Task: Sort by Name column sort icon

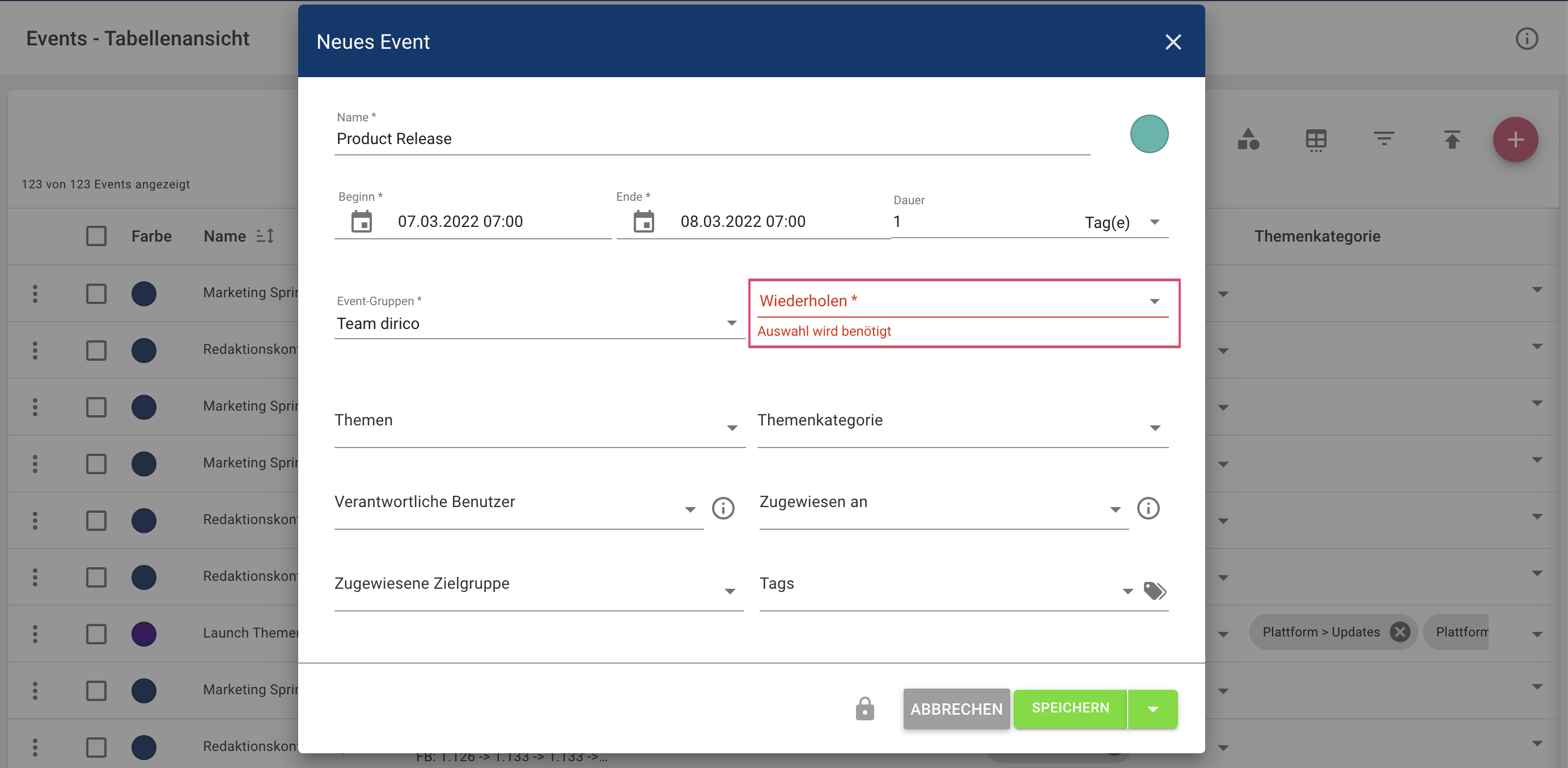Action: (265, 236)
